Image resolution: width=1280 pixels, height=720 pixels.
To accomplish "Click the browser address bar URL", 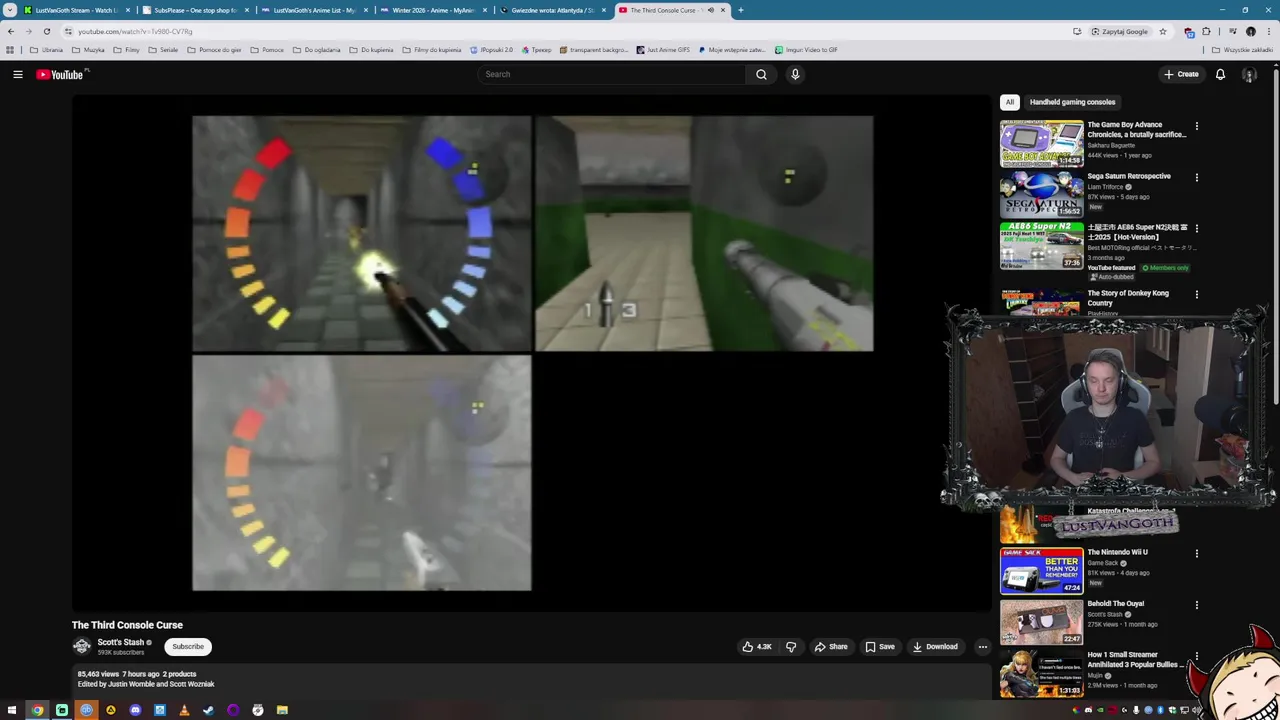I will tap(135, 31).
